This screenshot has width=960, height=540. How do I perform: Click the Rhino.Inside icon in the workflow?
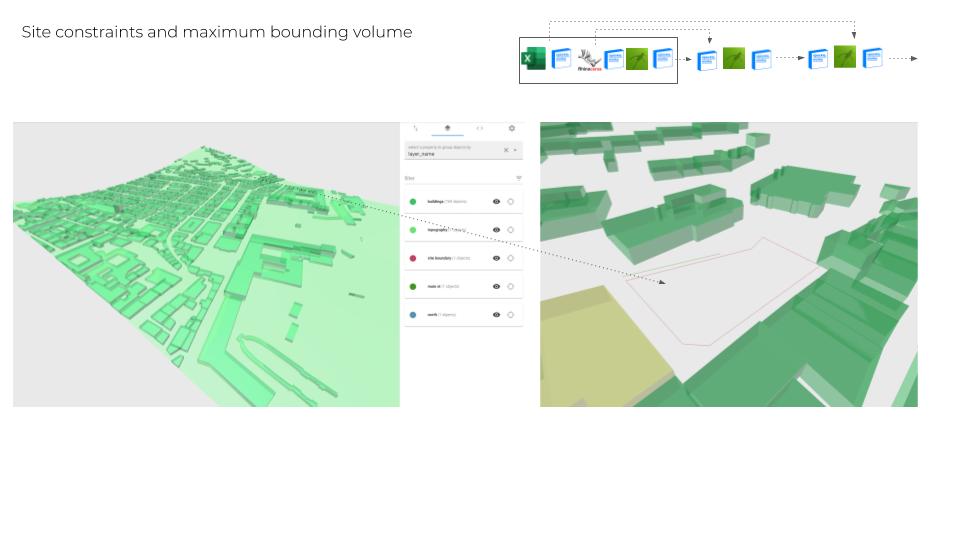point(588,60)
